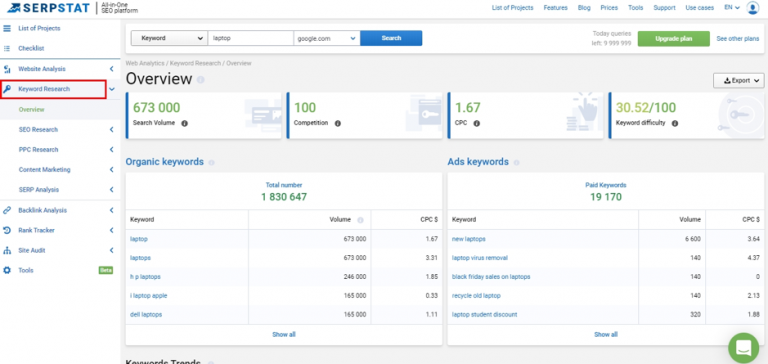Click the info icon next to Search Volume
Screen dimensions: 768x364
[185, 123]
